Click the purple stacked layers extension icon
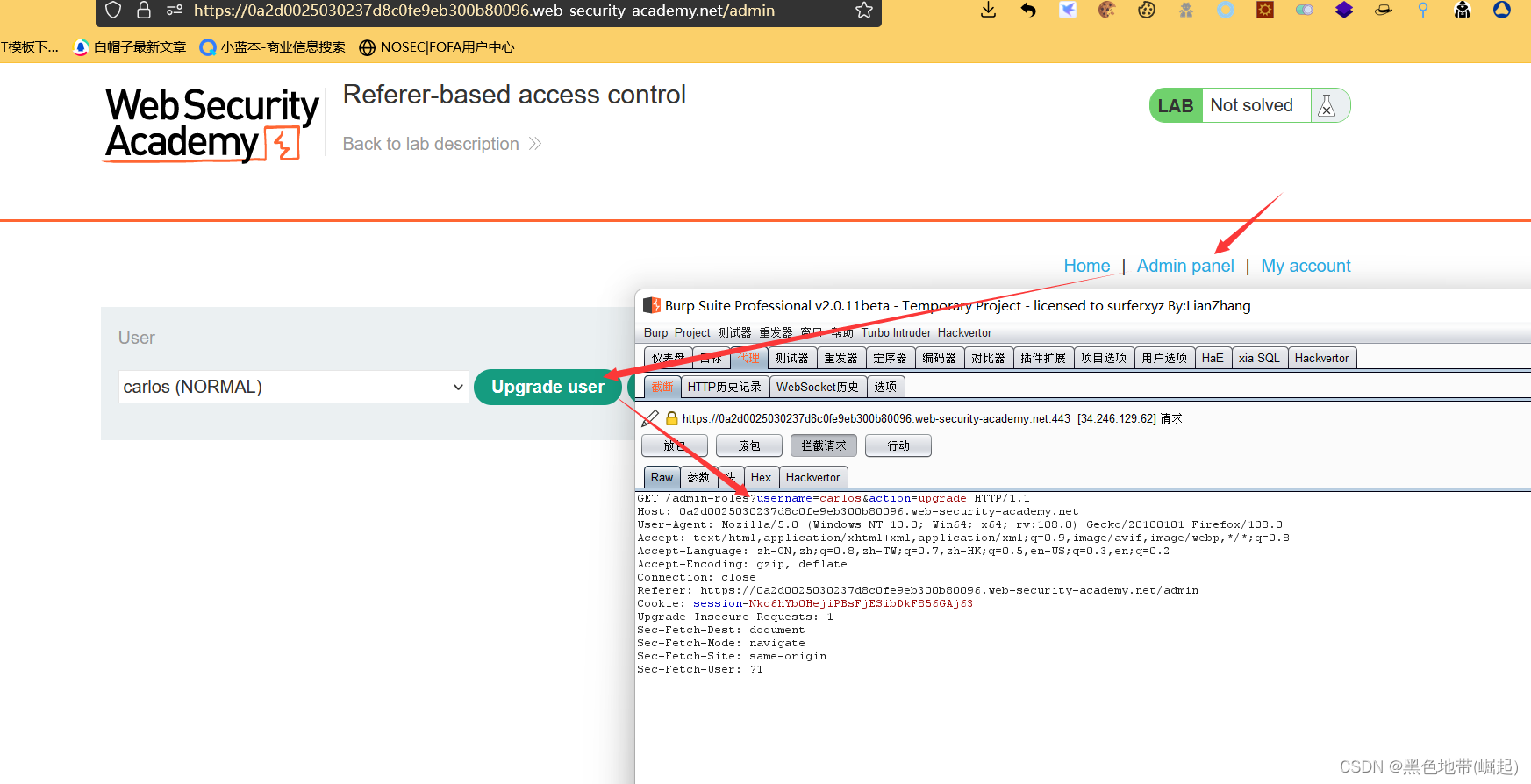The height and width of the screenshot is (784, 1531). 1344,11
